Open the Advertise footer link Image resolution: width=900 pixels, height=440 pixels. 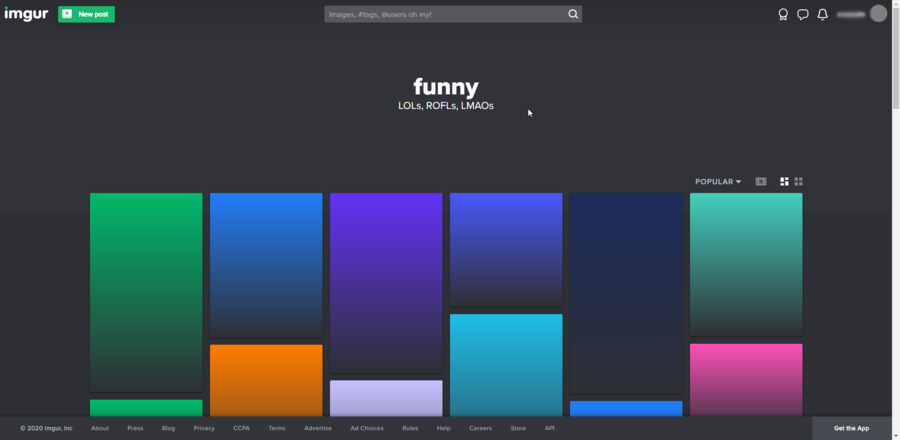[318, 428]
